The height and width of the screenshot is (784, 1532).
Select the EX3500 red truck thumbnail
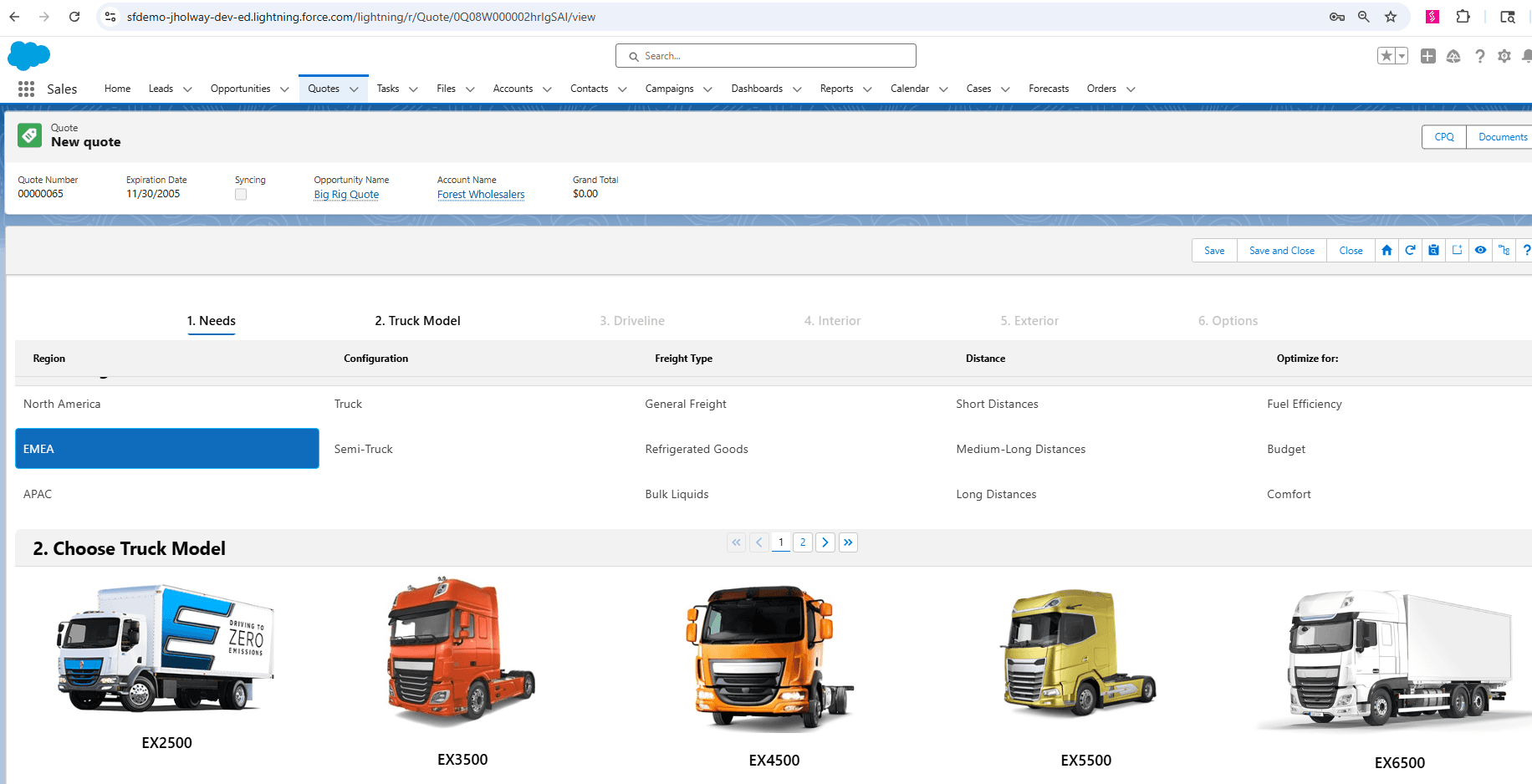coord(462,653)
